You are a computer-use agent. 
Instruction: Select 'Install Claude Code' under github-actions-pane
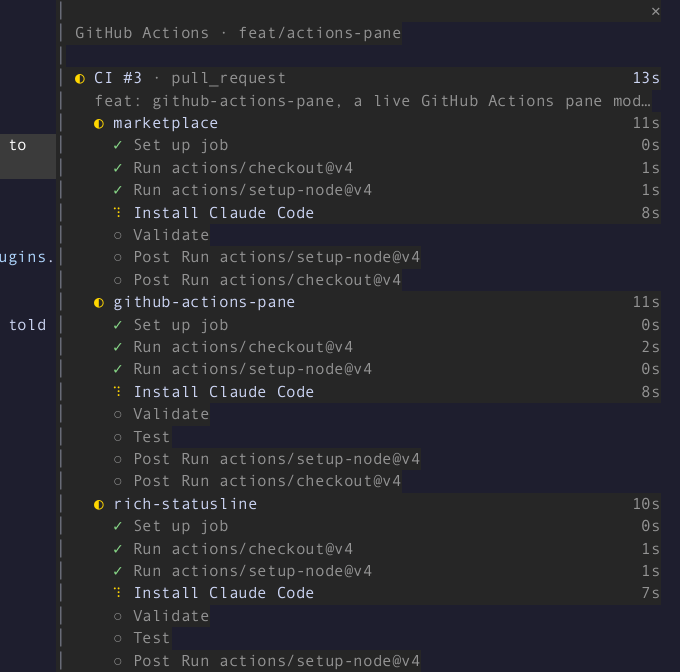pos(223,392)
